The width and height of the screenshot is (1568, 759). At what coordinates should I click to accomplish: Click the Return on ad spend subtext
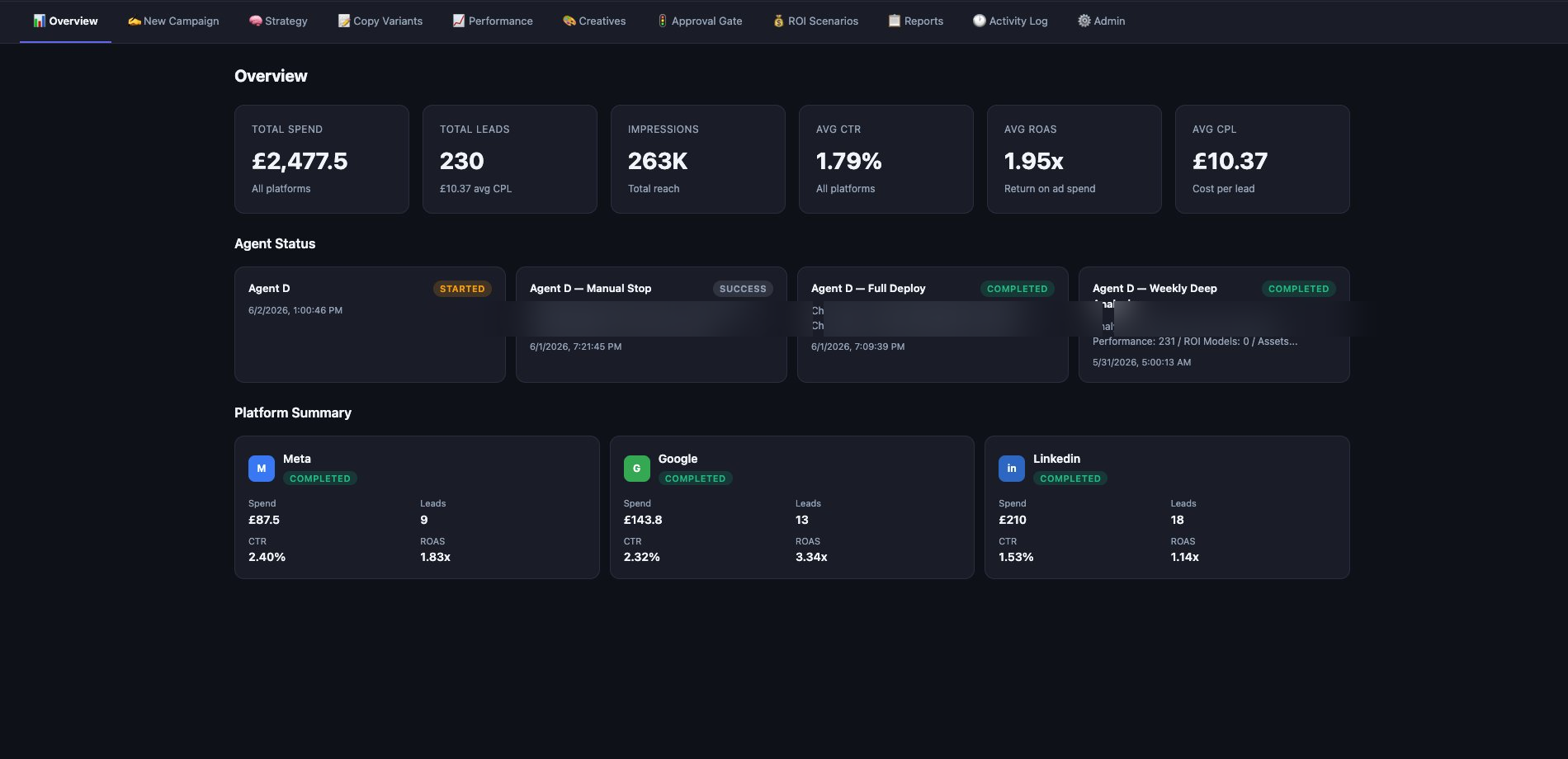(1050, 189)
